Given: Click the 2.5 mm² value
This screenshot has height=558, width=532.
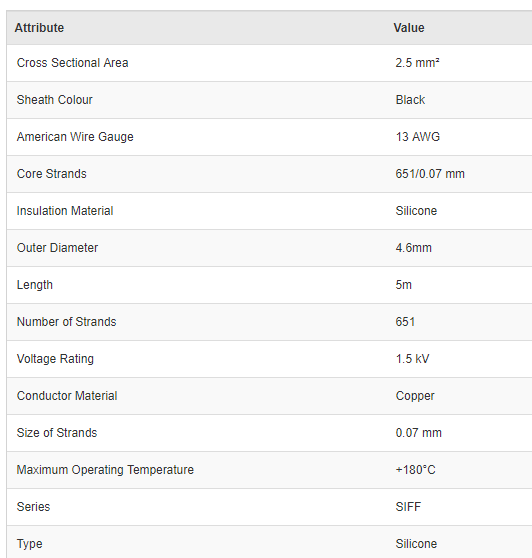Looking at the screenshot, I should coord(417,63).
